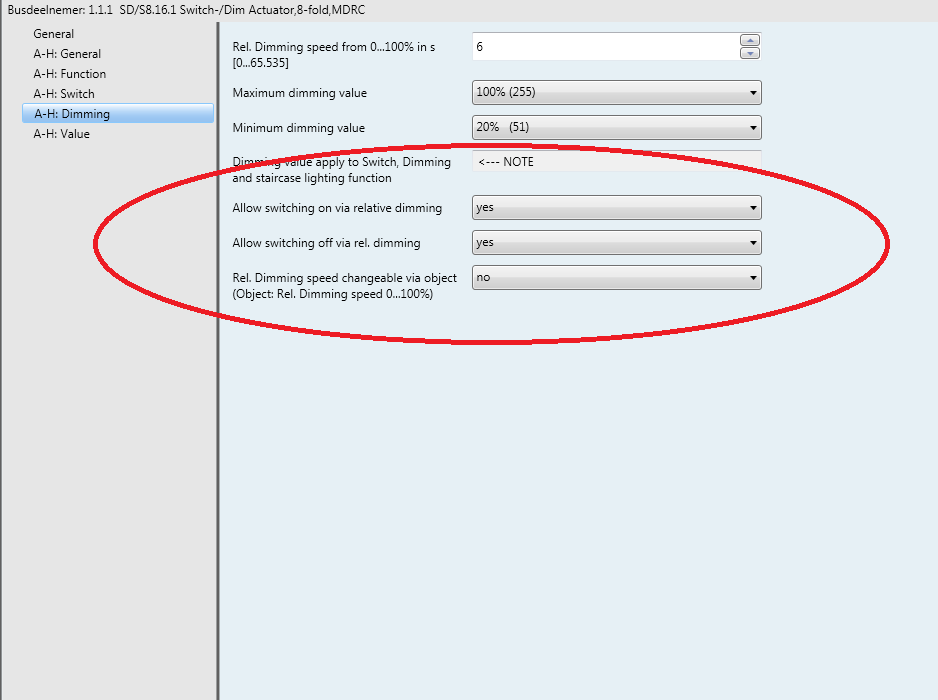Open the 'A-H: Value' page

tap(61, 134)
